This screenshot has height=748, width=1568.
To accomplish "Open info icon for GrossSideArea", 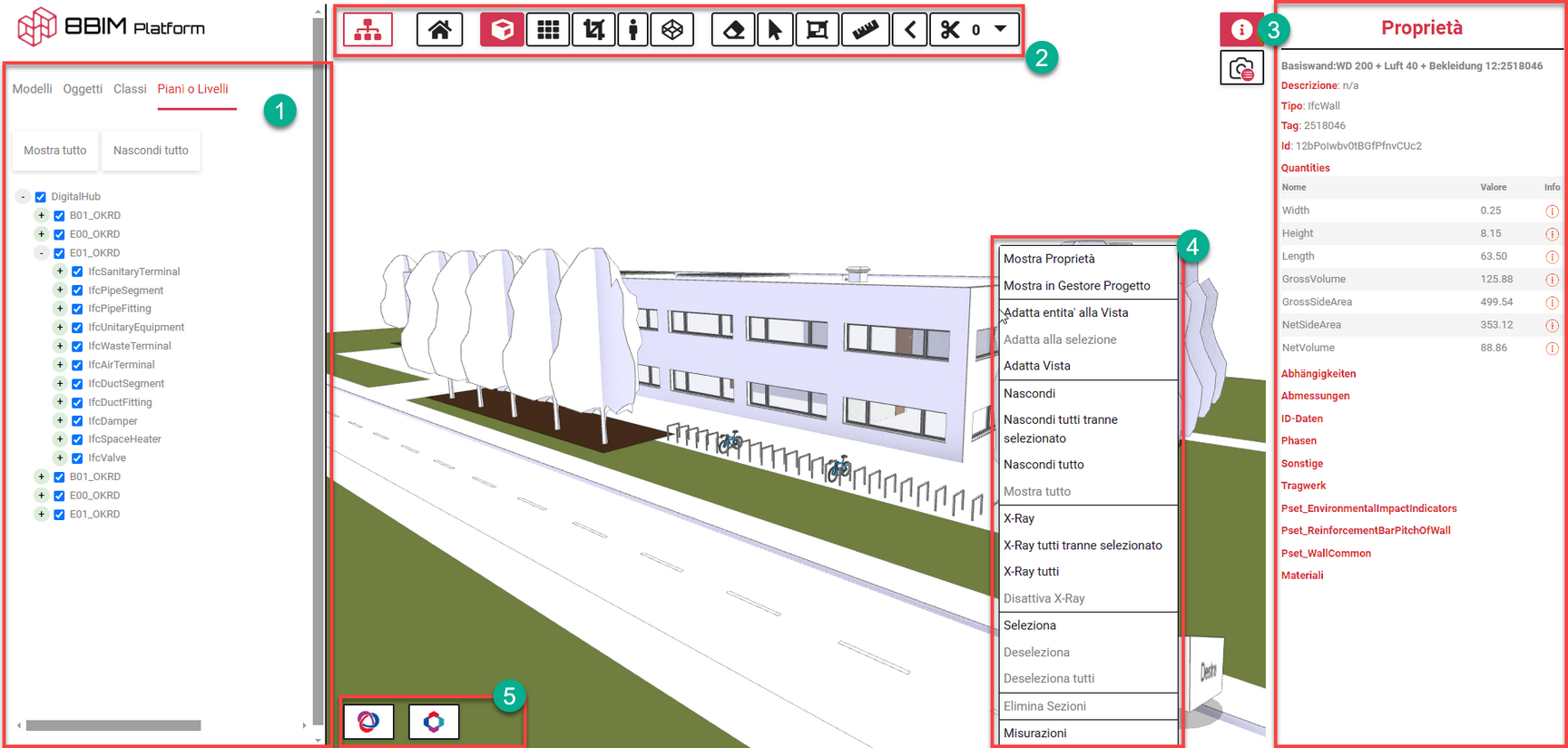I will (x=1552, y=302).
